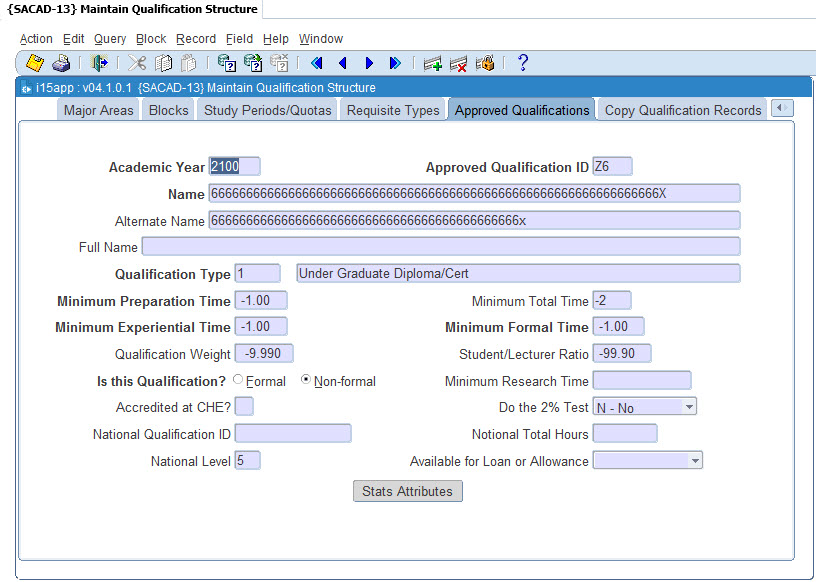Click the Delete record icon
The height and width of the screenshot is (582, 816).
click(x=459, y=63)
